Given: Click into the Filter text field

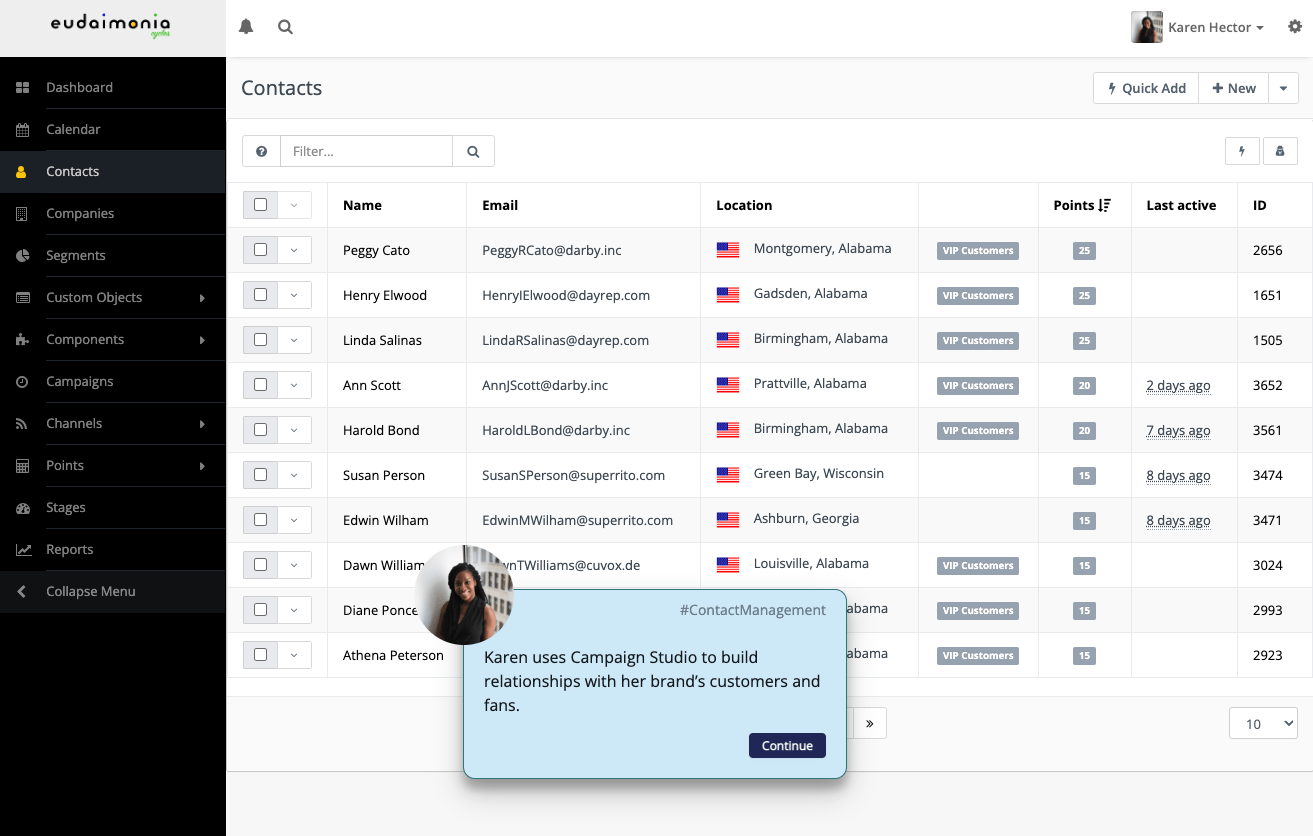Looking at the screenshot, I should tap(366, 151).
